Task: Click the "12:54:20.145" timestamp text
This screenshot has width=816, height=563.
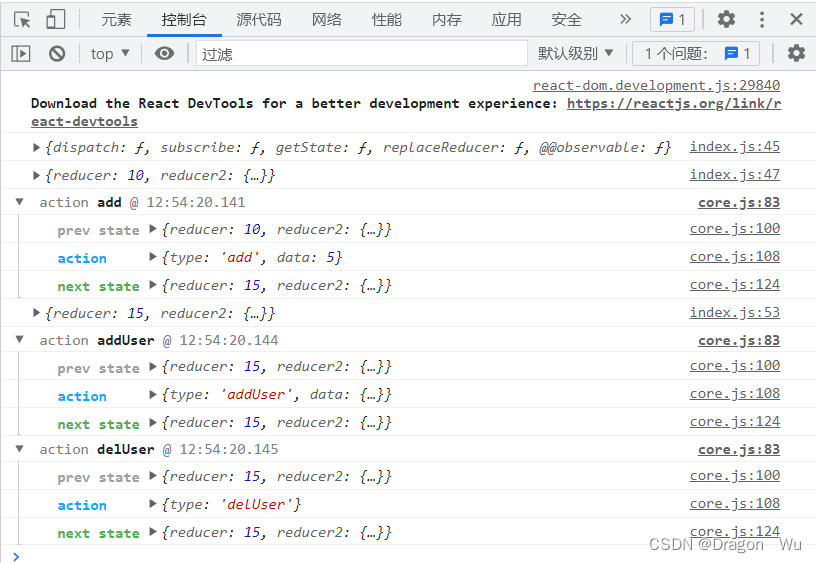Action: 228,450
